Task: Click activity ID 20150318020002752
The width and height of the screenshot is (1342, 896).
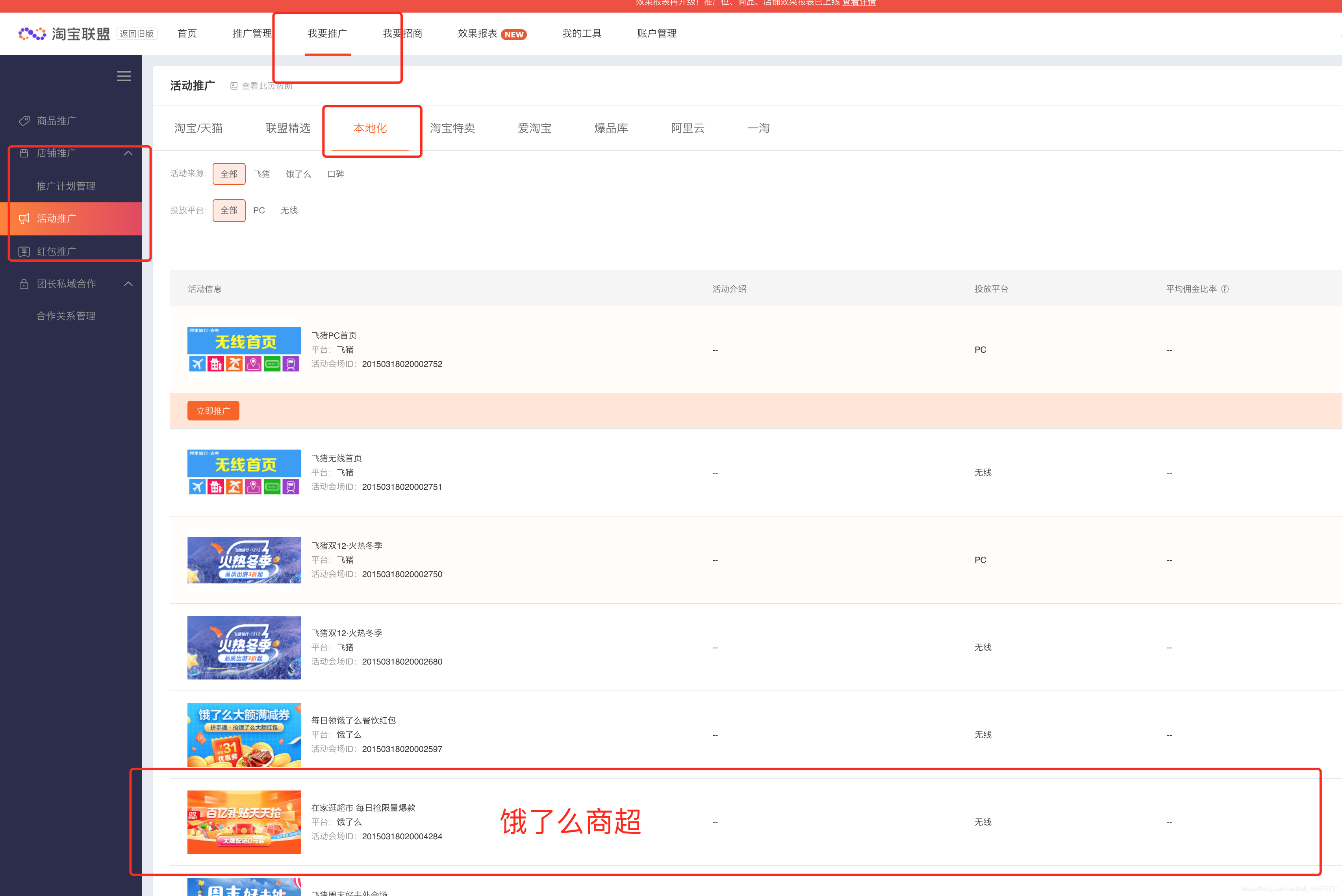Action: click(x=402, y=364)
